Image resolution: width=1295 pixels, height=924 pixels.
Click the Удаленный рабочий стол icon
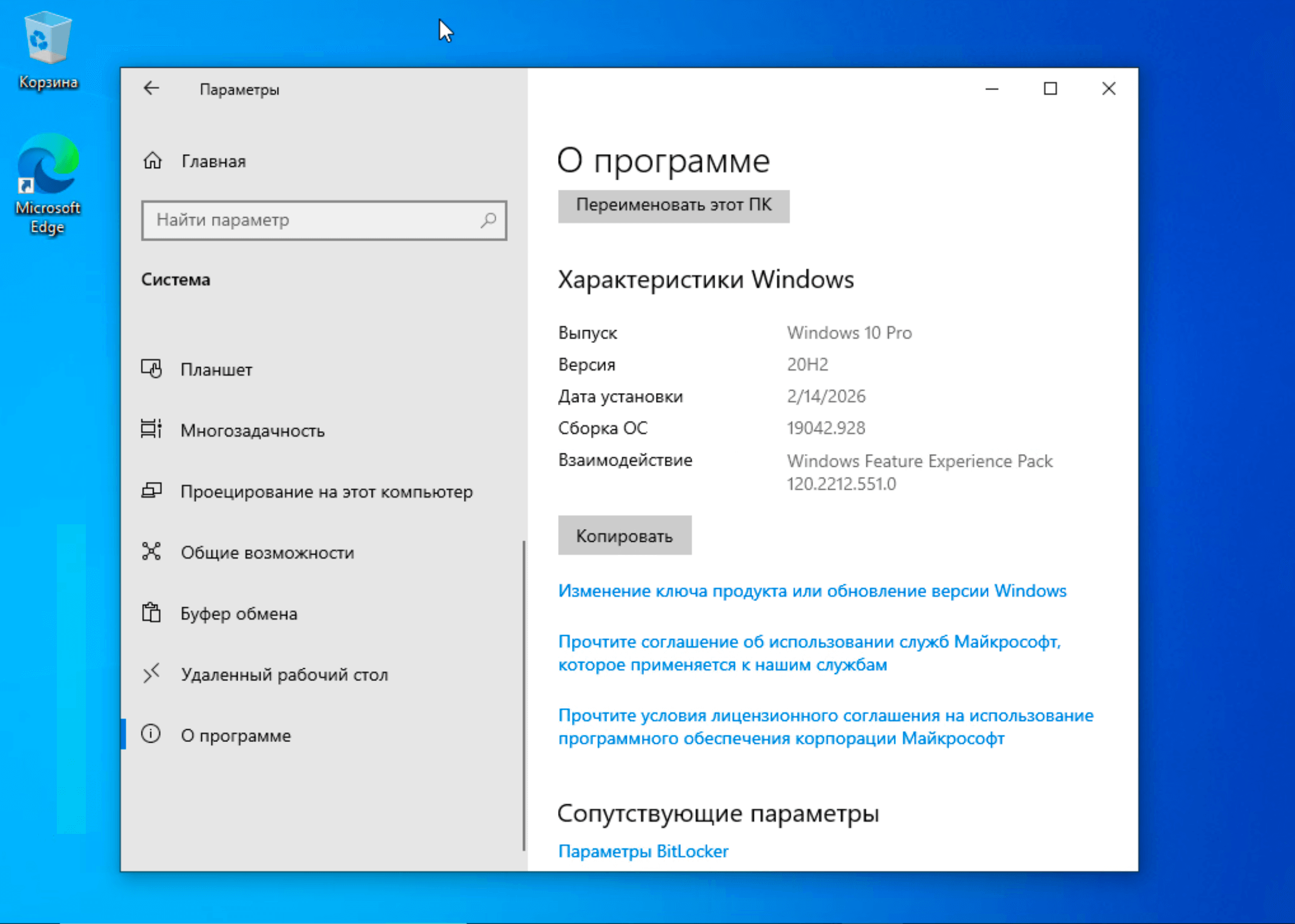coord(151,674)
